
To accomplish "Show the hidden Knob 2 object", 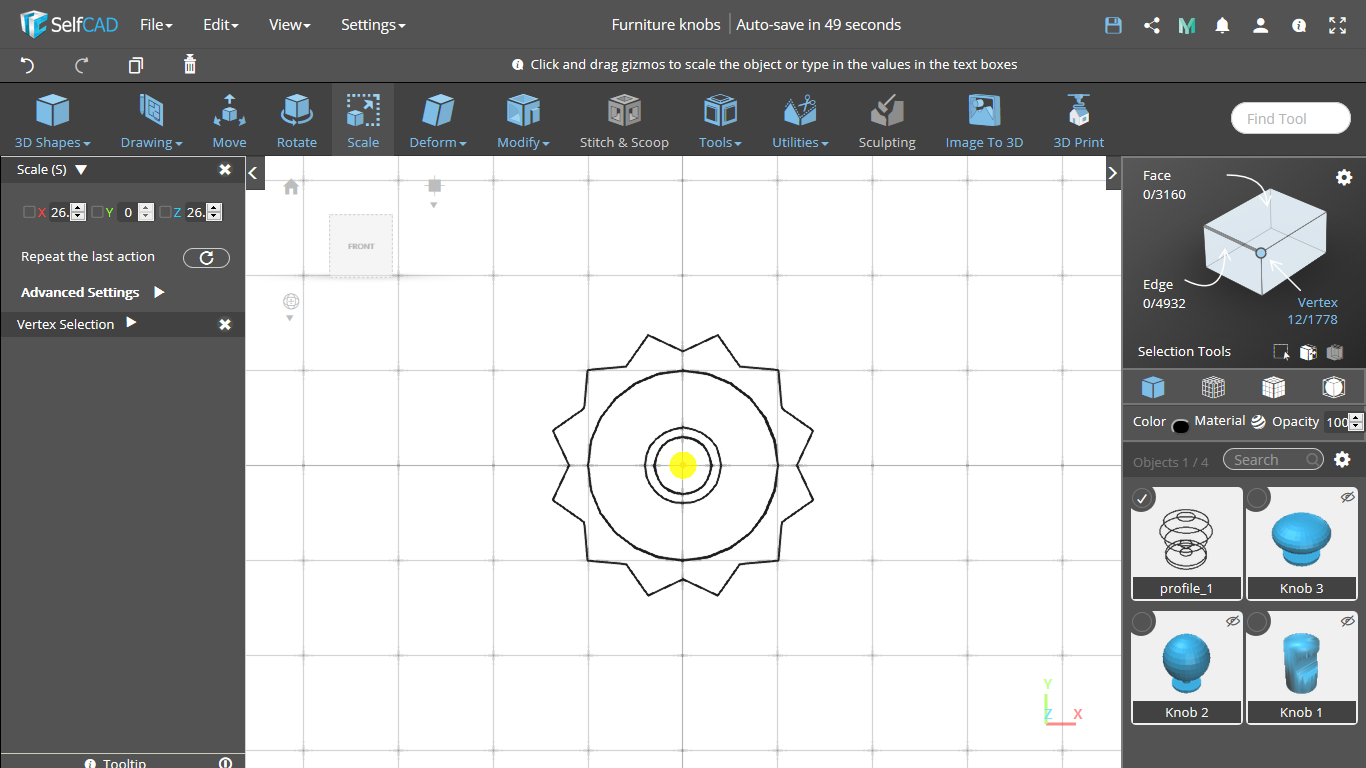I will pyautogui.click(x=1232, y=621).
